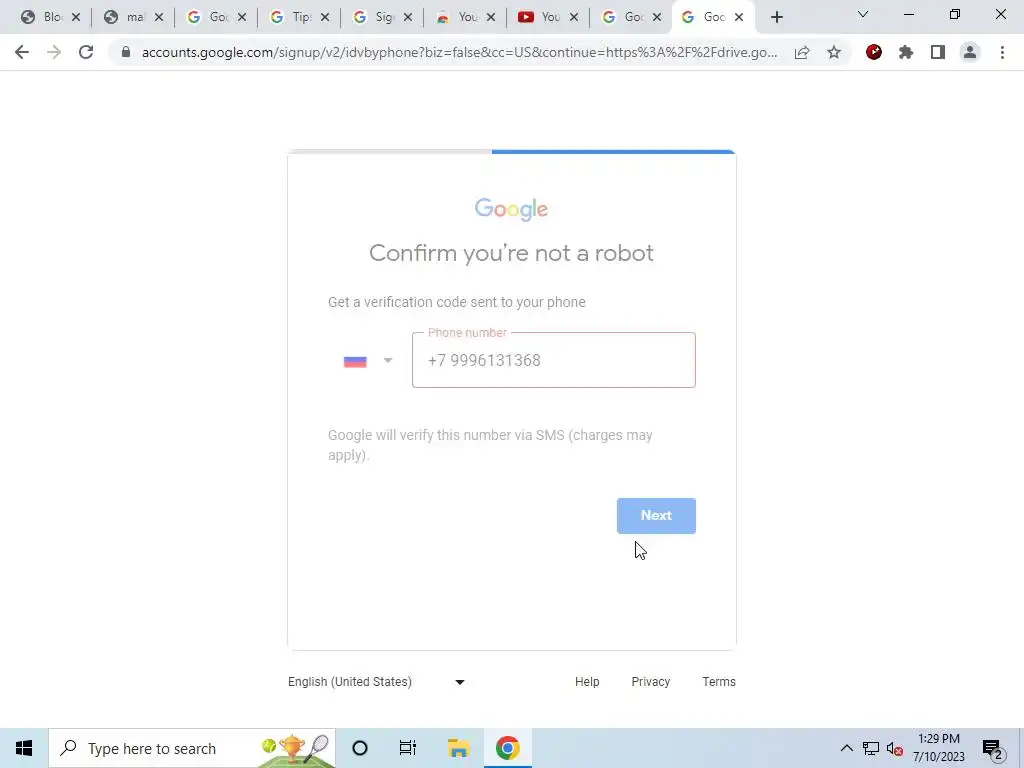The image size is (1024, 768).
Task: Close the YouTube tab
Action: coord(574,18)
